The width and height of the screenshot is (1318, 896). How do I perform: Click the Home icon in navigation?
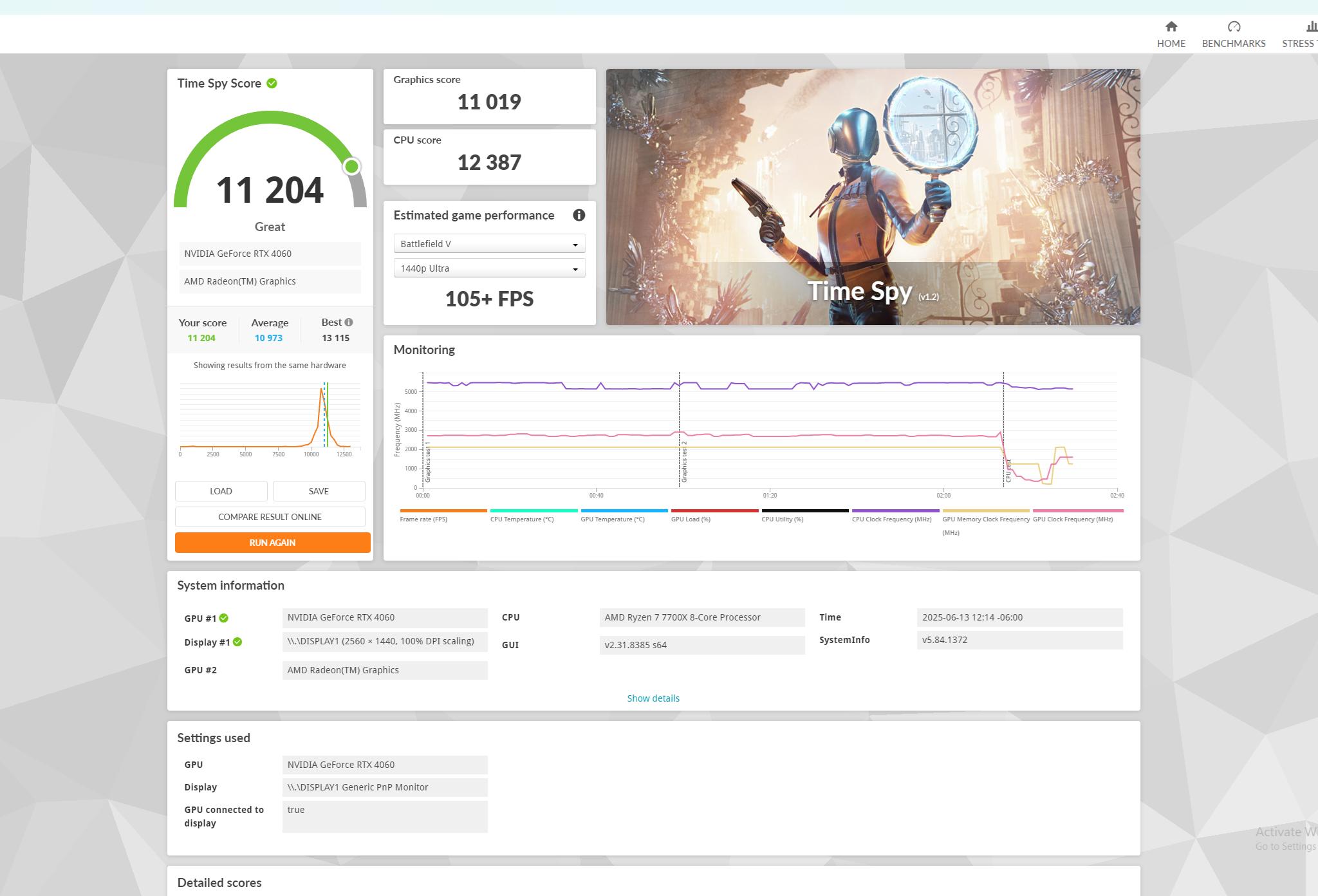1171,27
